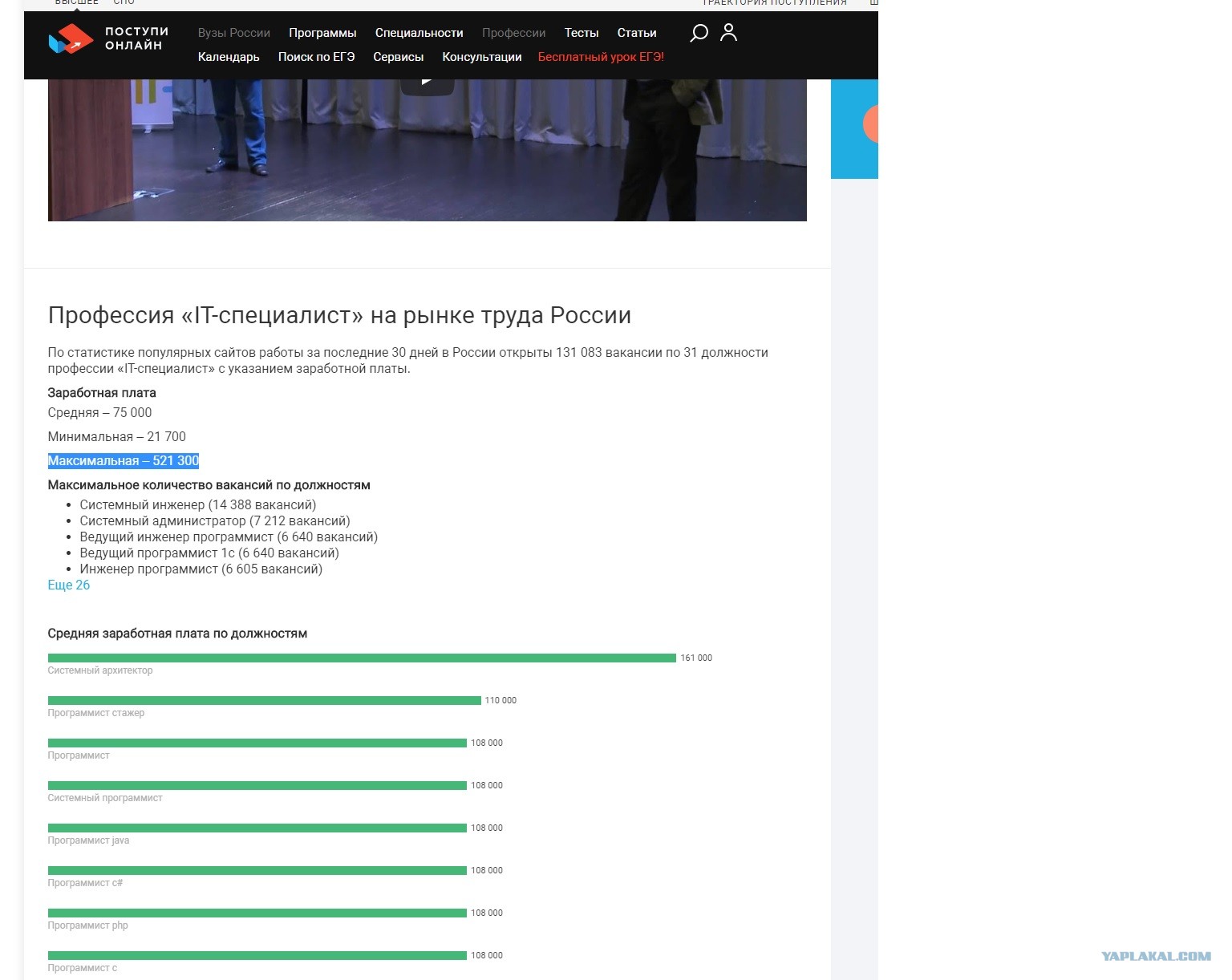This screenshot has height=980, width=1232.
Task: Click Системный инженер (14 388 вакансий) item
Action: 198,505
